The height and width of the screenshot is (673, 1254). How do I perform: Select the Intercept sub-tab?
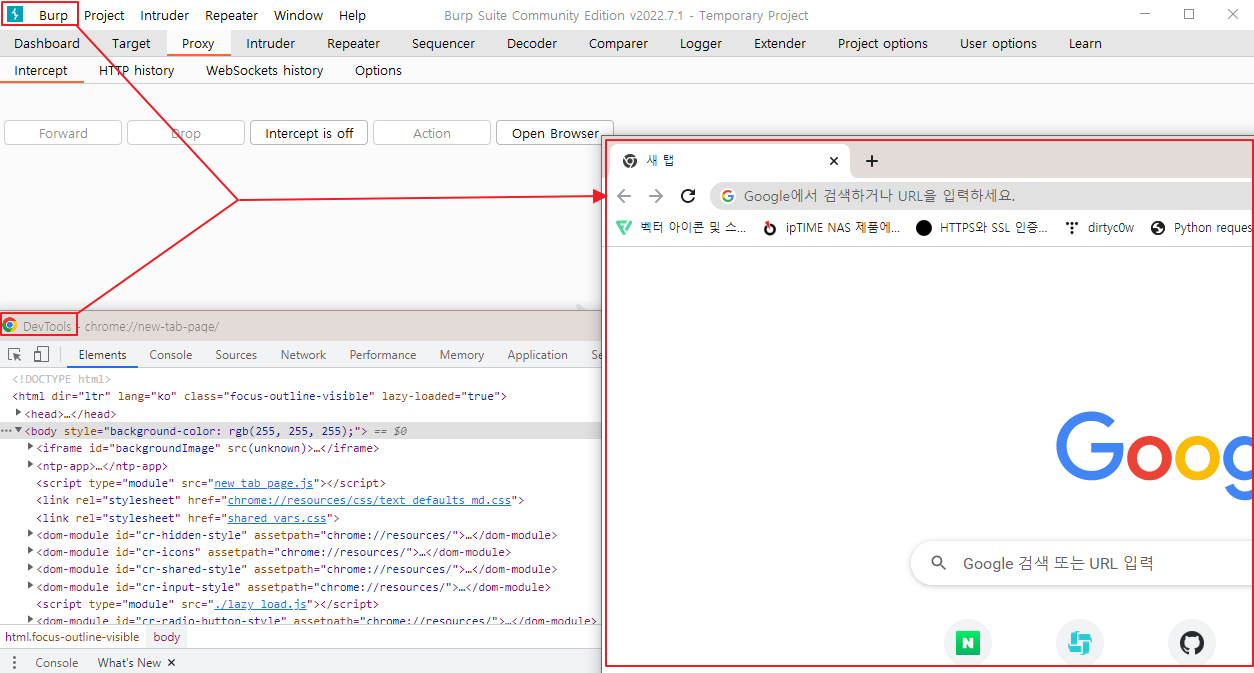[41, 70]
